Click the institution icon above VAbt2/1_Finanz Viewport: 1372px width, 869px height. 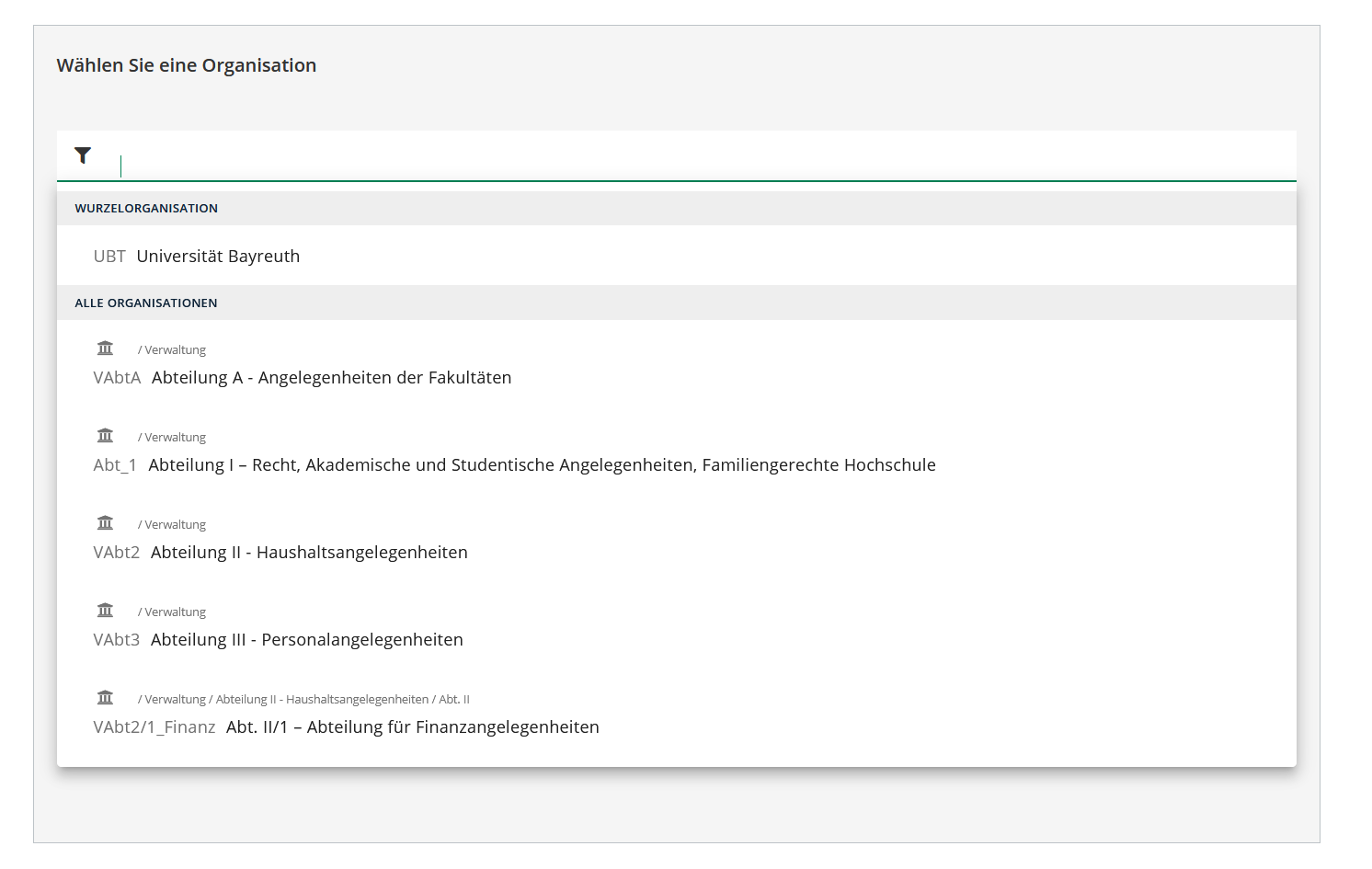[x=105, y=696]
